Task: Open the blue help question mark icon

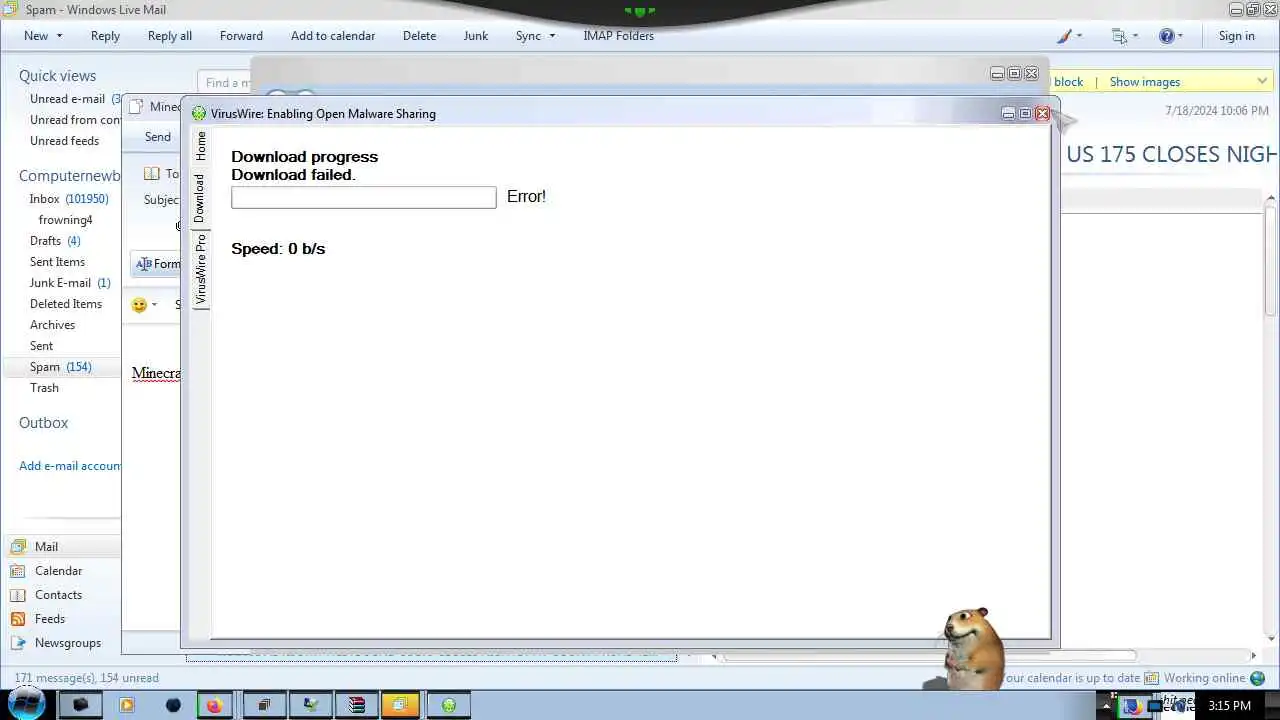Action: pyautogui.click(x=1166, y=36)
